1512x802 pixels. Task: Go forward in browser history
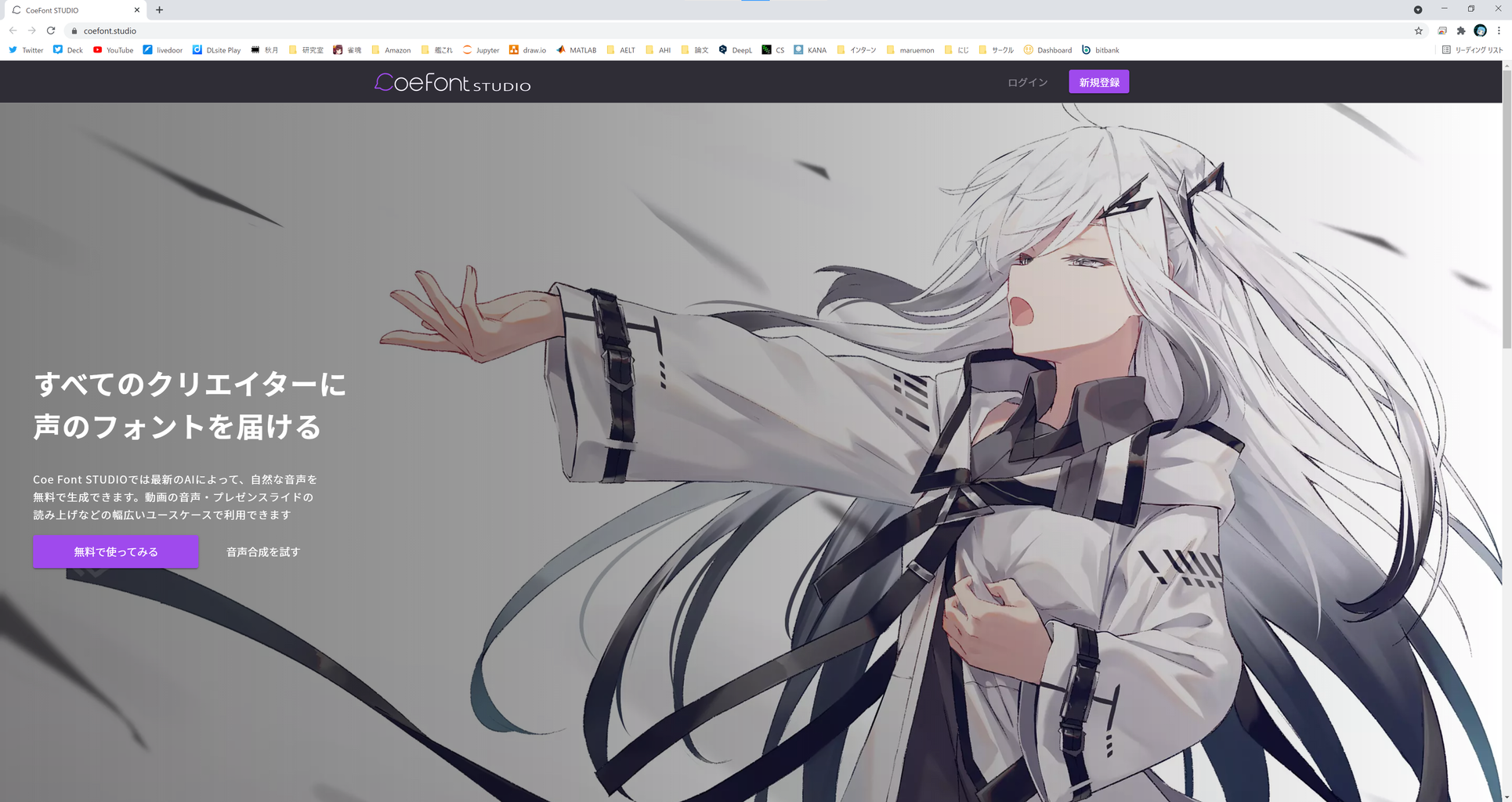pyautogui.click(x=32, y=31)
